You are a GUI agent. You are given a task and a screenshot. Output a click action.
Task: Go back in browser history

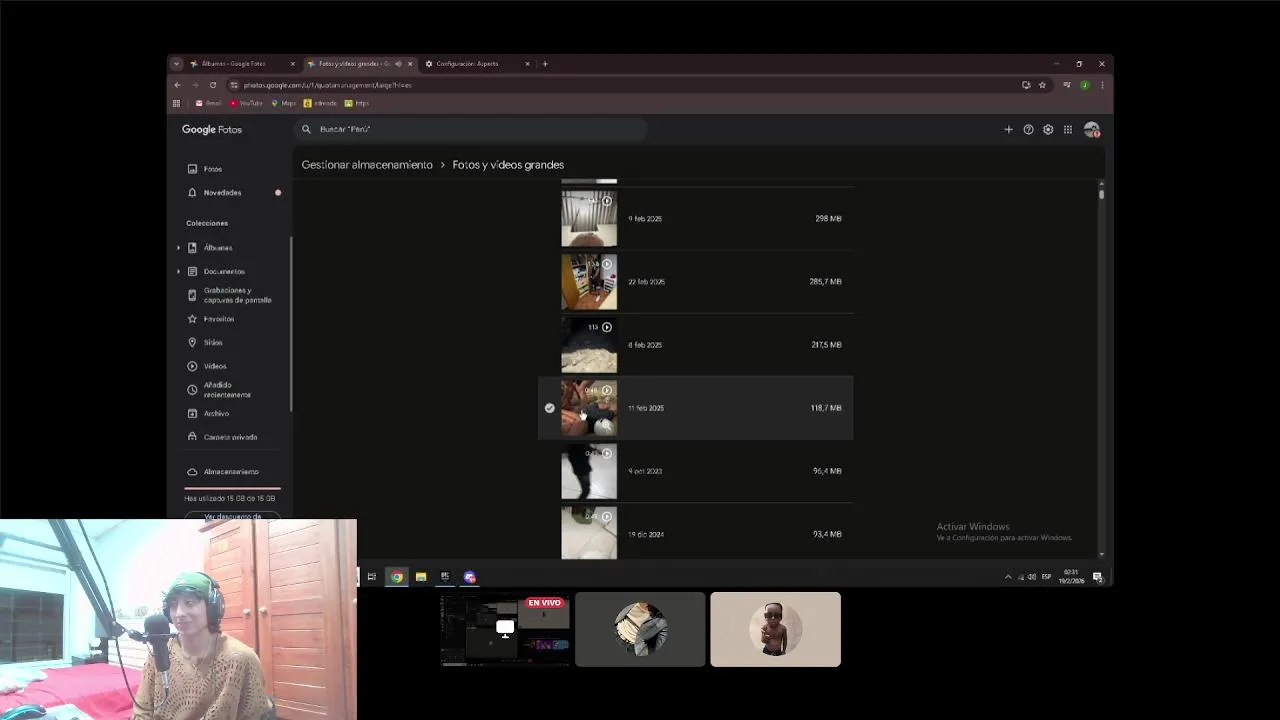click(x=178, y=85)
